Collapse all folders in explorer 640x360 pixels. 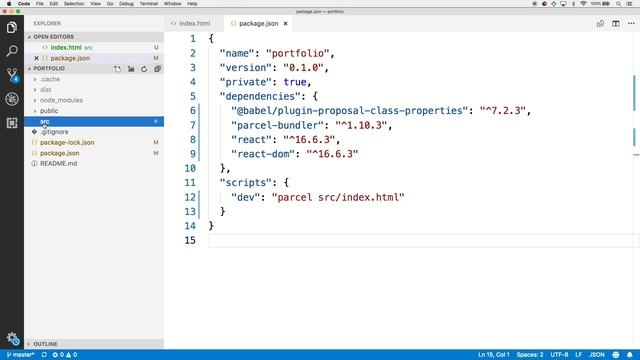click(x=157, y=69)
